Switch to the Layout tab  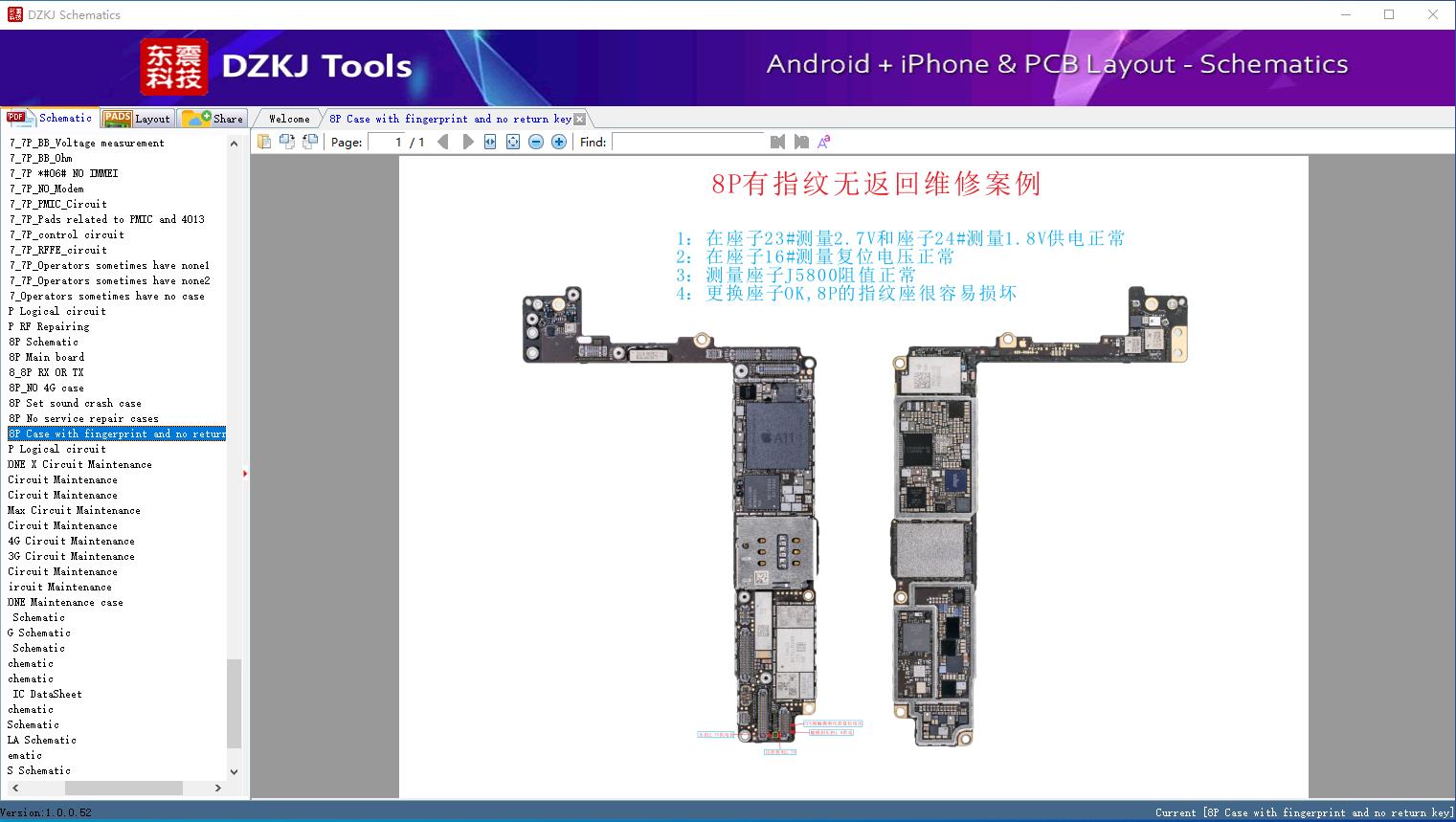137,119
